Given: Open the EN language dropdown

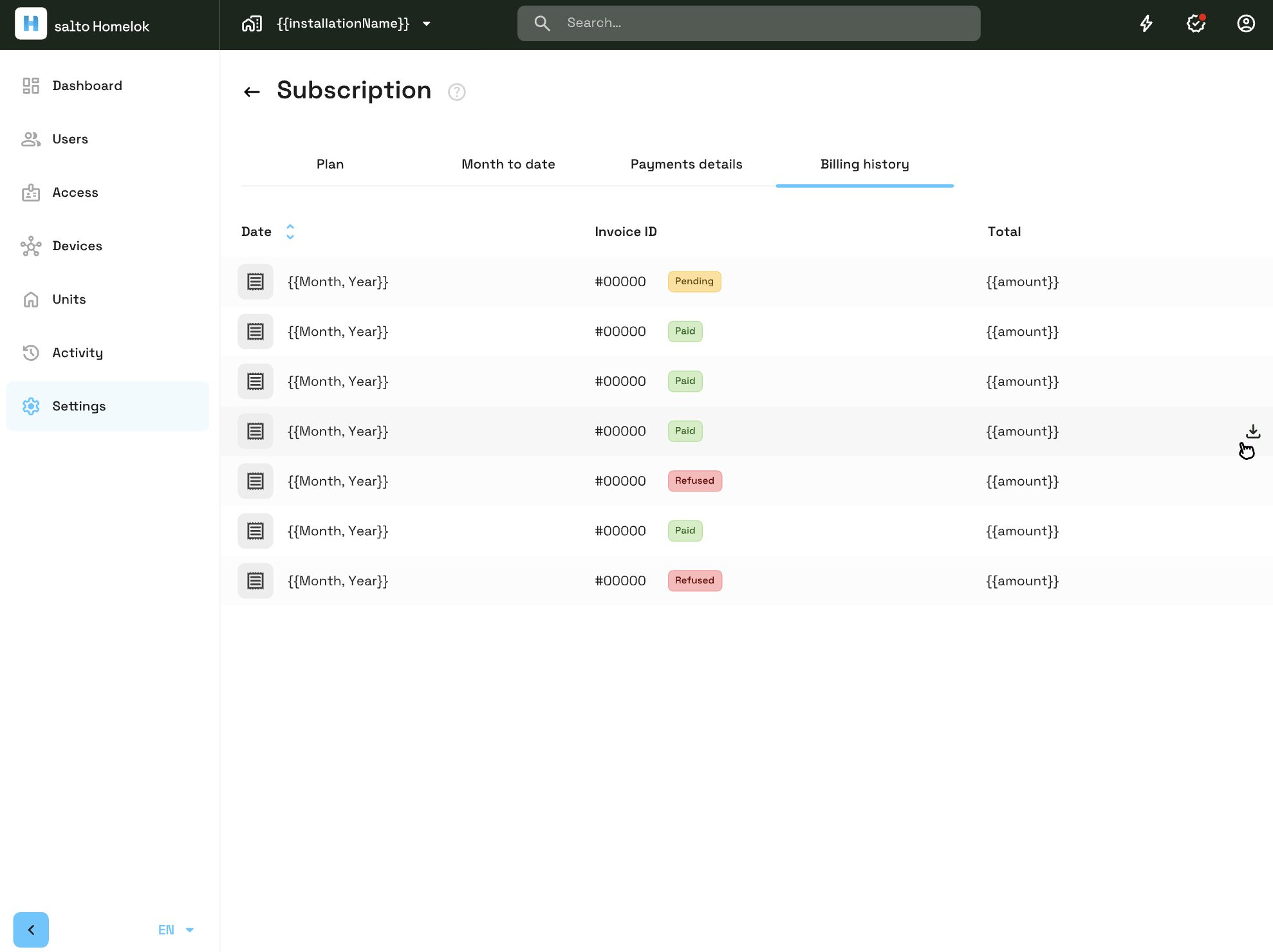Looking at the screenshot, I should click(x=176, y=930).
